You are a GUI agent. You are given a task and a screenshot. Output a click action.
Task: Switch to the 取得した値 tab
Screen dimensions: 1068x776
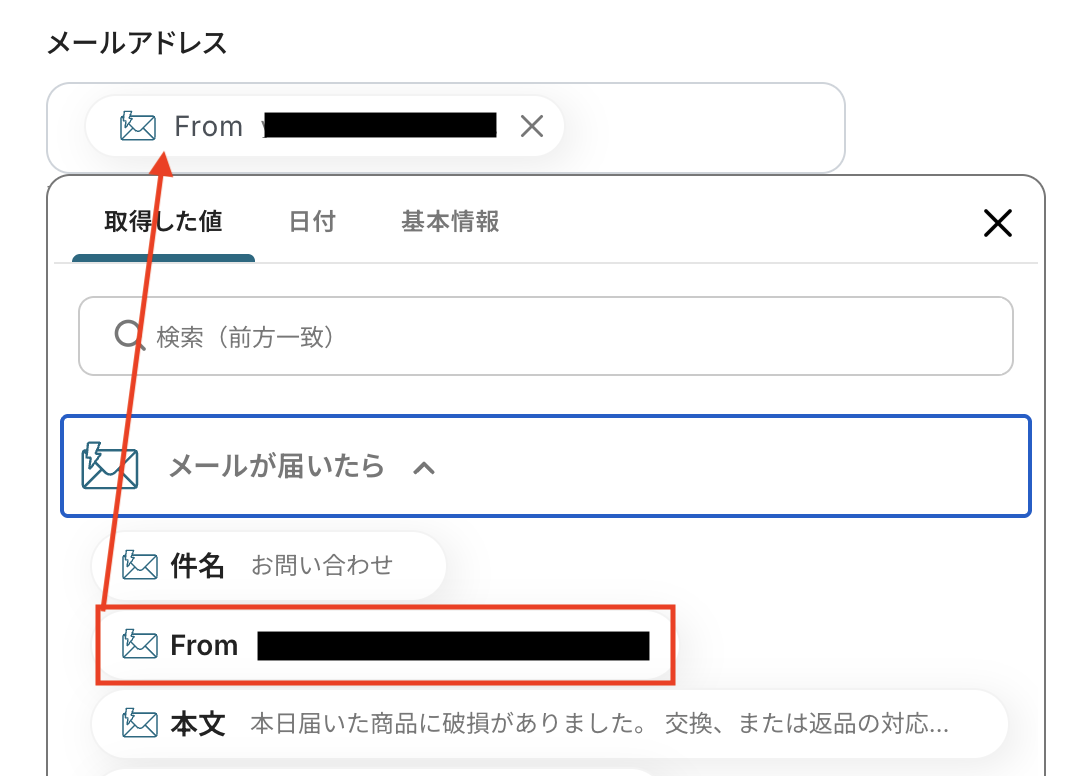click(163, 222)
